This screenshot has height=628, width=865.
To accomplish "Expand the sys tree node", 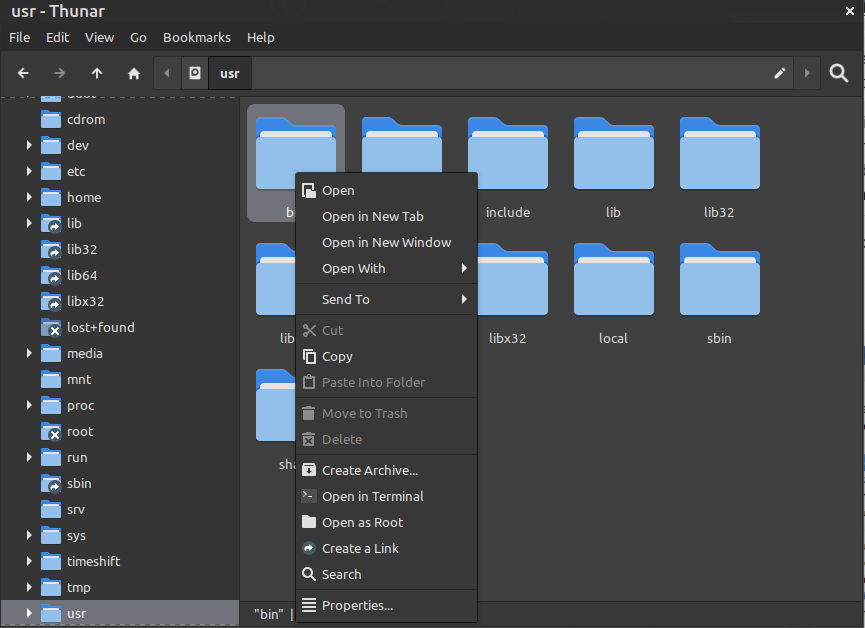I will (29, 535).
